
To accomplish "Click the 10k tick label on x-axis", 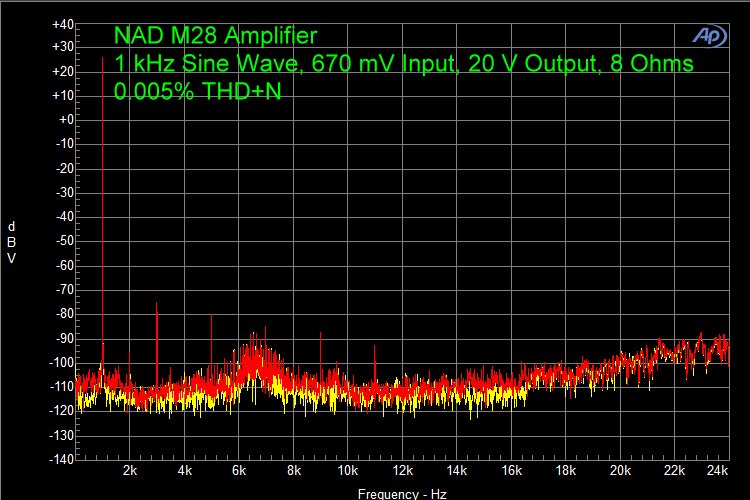I will click(347, 470).
